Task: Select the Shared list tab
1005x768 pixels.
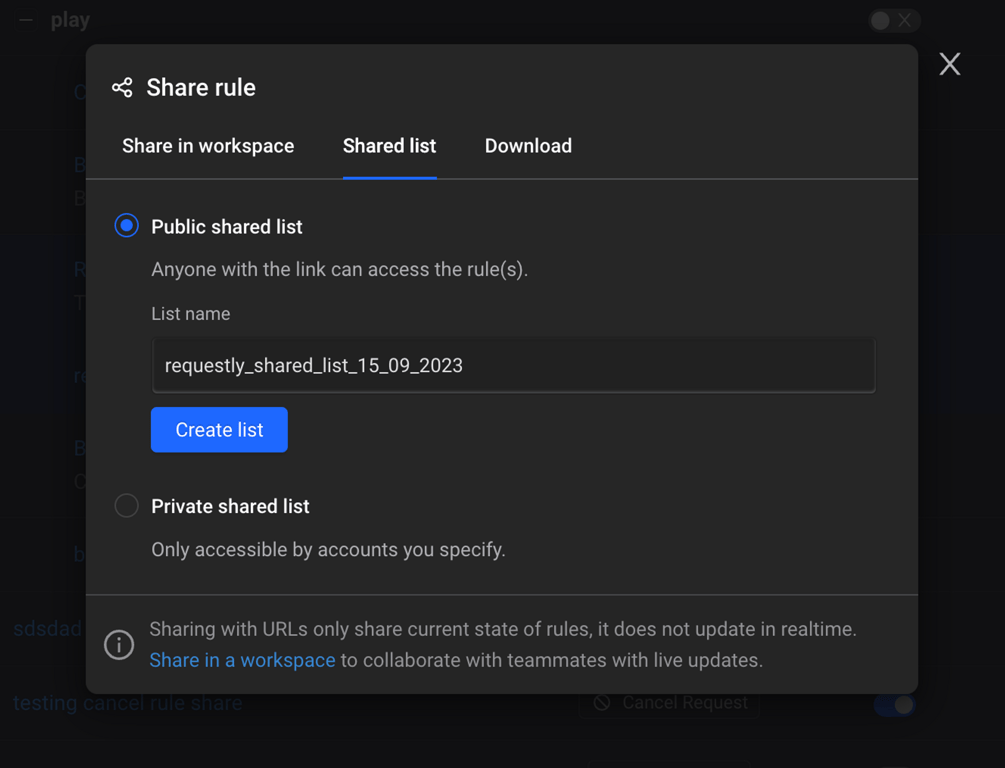Action: 389,146
